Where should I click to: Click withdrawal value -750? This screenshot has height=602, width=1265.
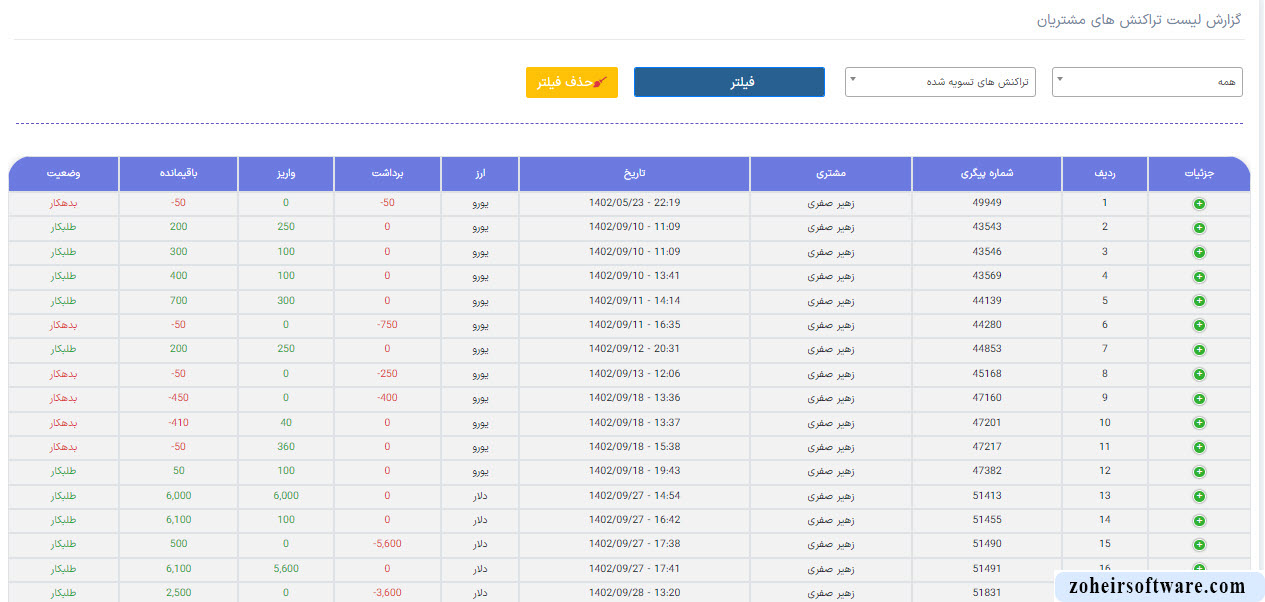387,325
